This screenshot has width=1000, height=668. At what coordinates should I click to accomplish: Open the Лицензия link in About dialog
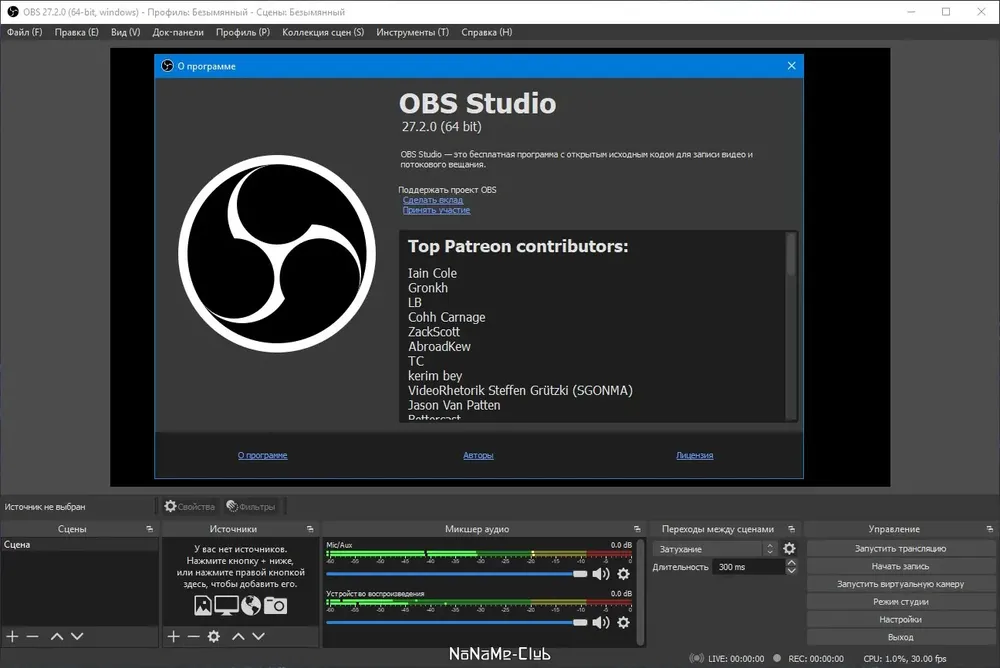pos(695,455)
